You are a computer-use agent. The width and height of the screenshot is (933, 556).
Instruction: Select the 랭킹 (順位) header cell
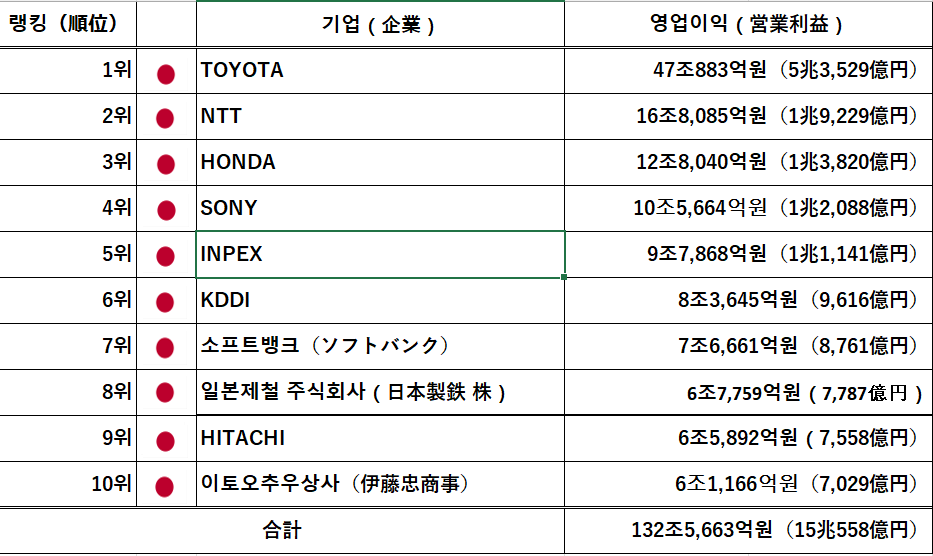[68, 24]
